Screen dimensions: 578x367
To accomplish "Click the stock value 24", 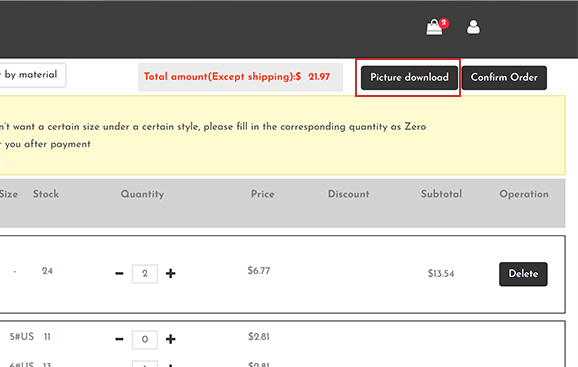I will click(x=47, y=271).
